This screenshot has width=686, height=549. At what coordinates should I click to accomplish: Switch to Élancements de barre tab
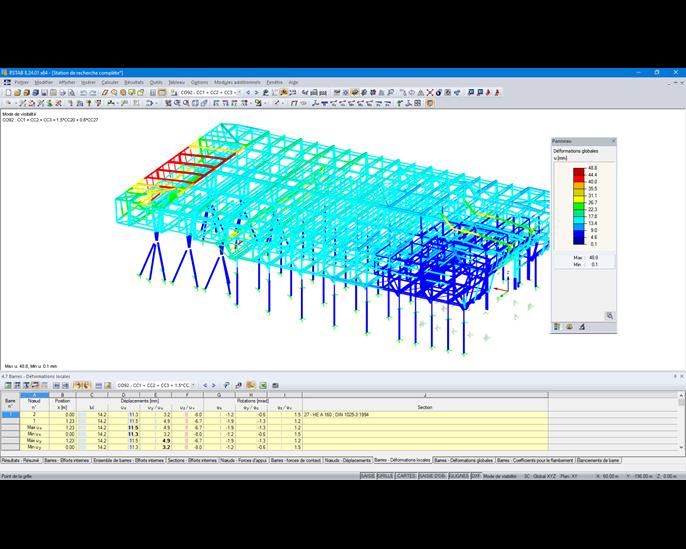pyautogui.click(x=598, y=460)
